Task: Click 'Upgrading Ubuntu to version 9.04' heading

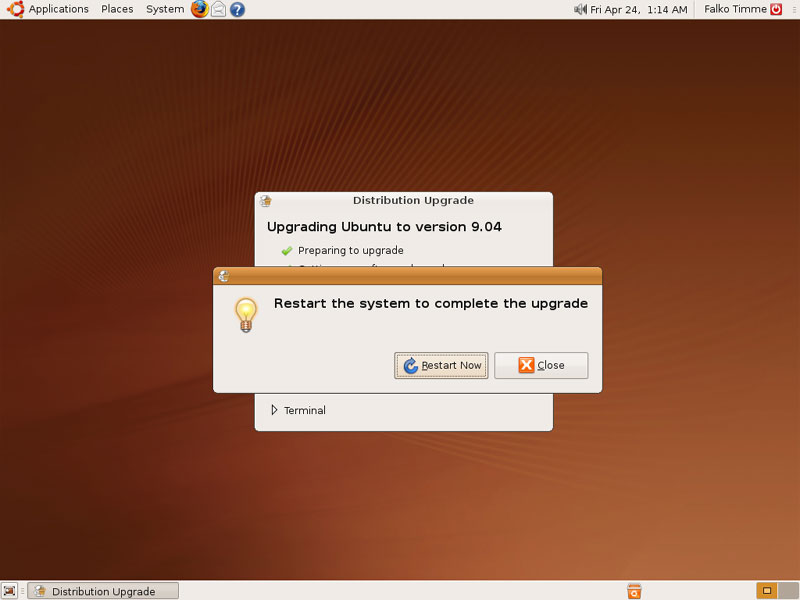Action: [x=384, y=227]
